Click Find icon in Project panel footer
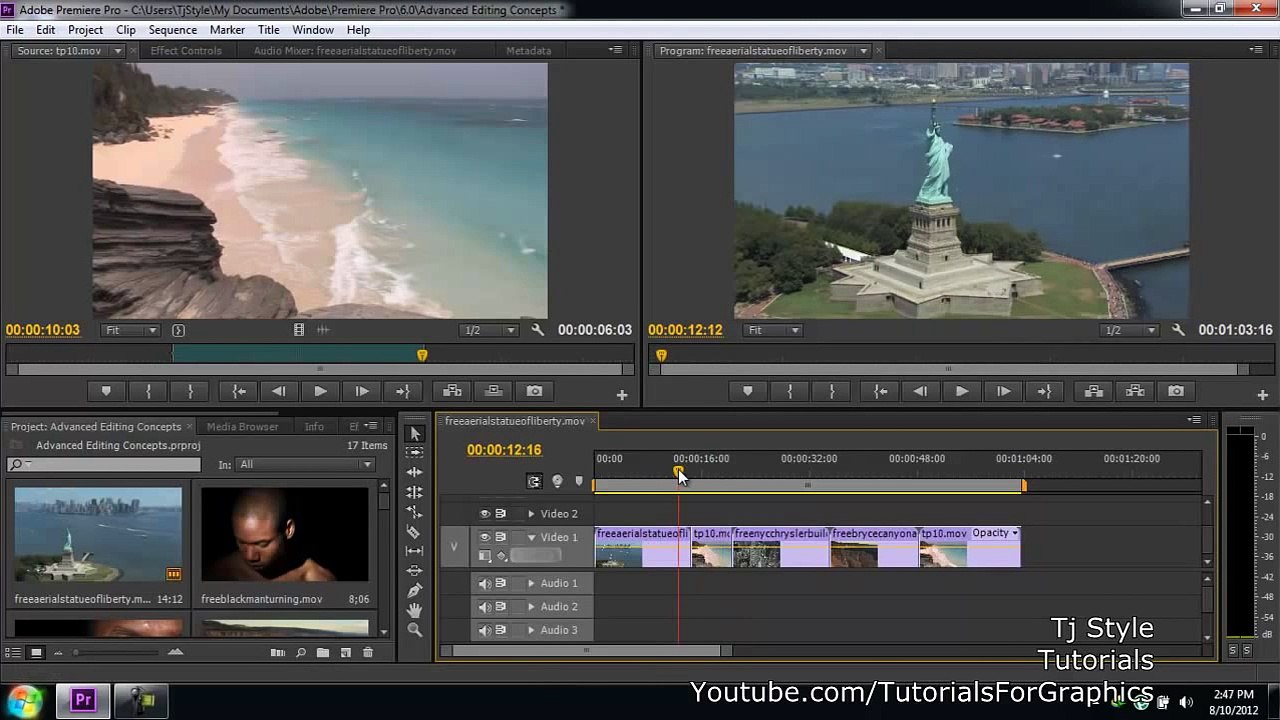The image size is (1280, 720). click(301, 653)
